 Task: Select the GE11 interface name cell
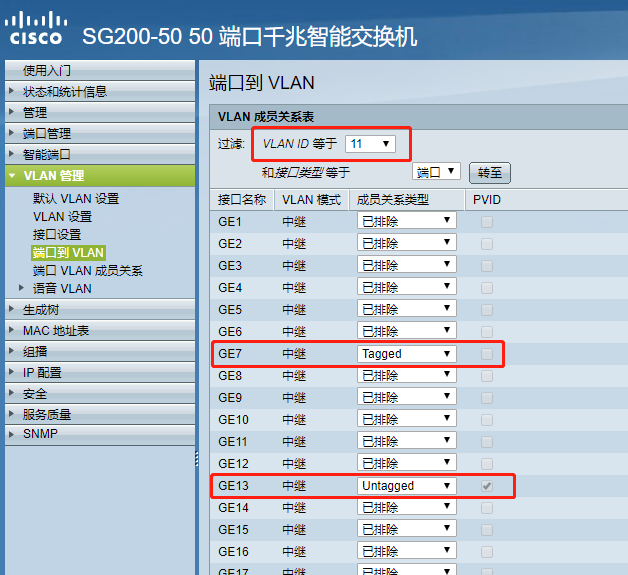coord(233,442)
